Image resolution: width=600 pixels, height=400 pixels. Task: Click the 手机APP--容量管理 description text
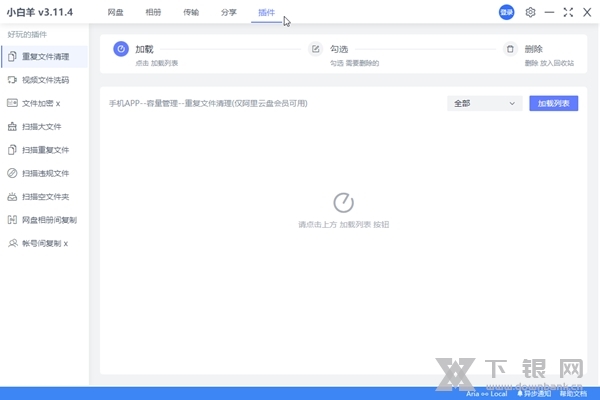[208, 103]
